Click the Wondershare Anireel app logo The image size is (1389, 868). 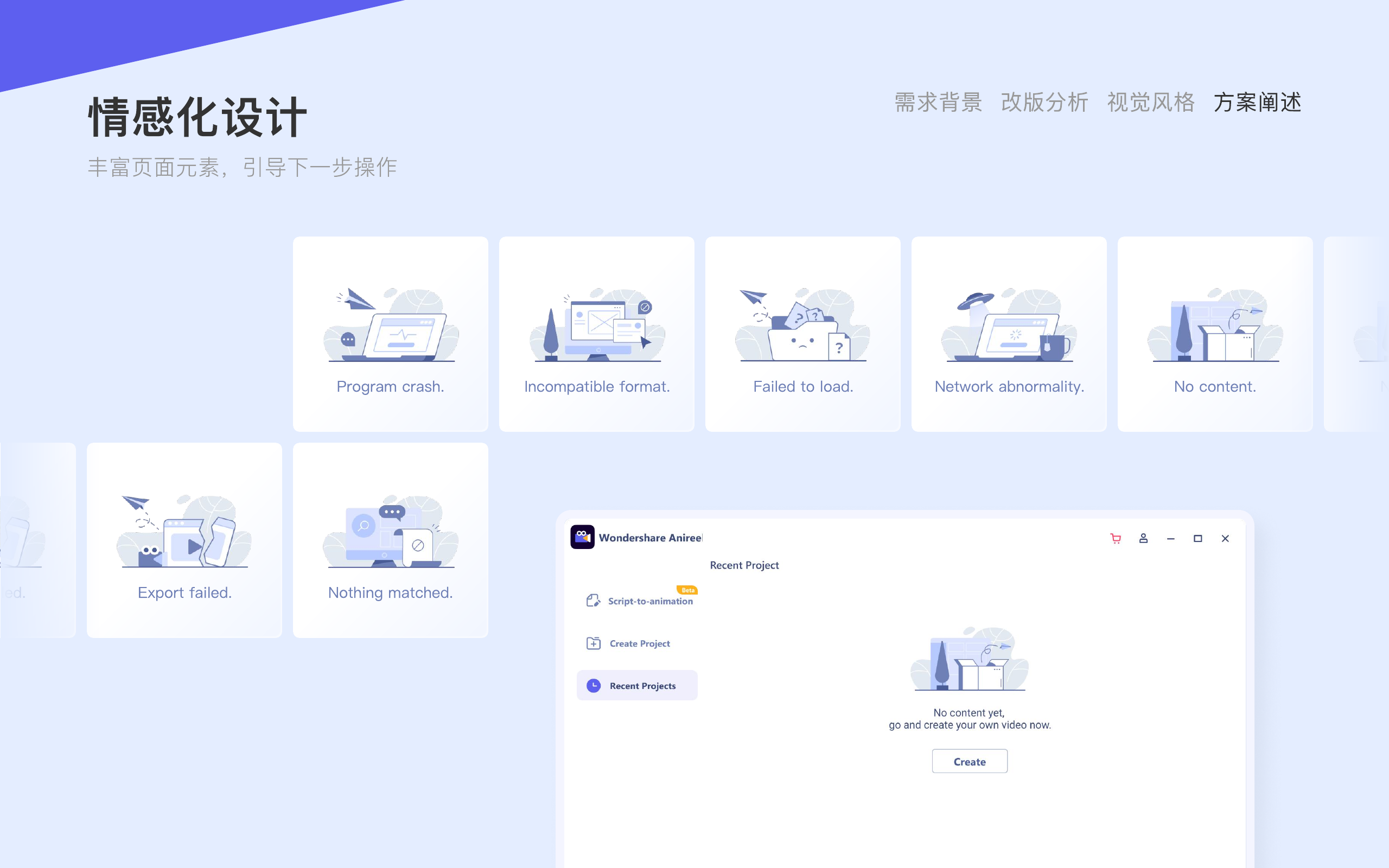click(x=582, y=537)
